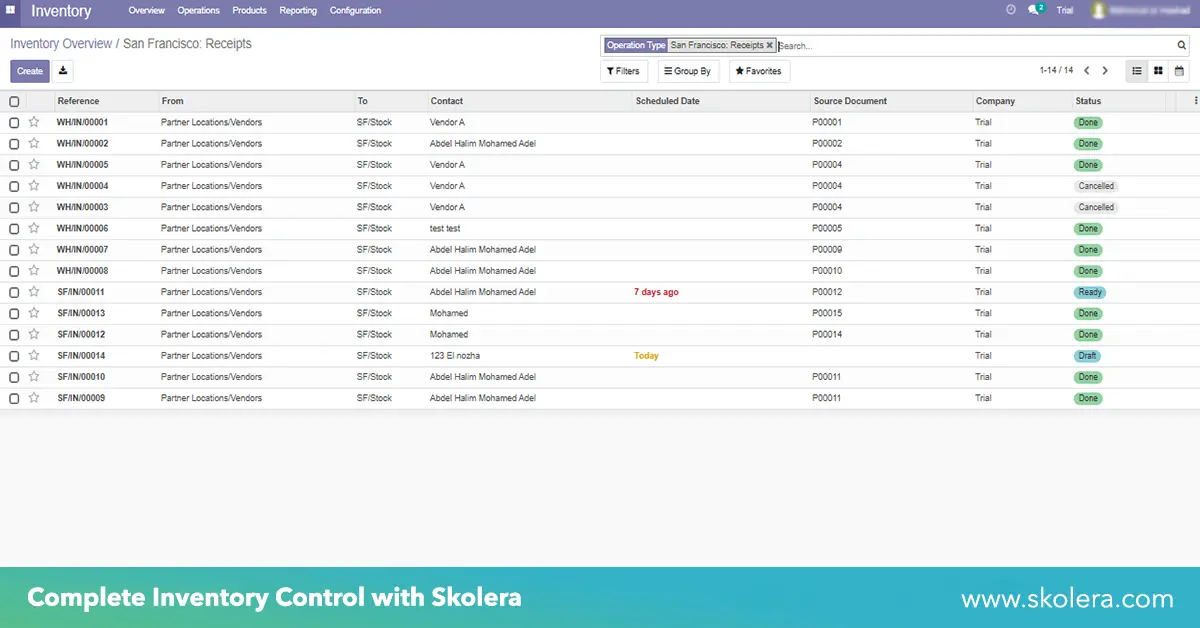Switch to calendar view
The width and height of the screenshot is (1200, 628).
[1179, 71]
